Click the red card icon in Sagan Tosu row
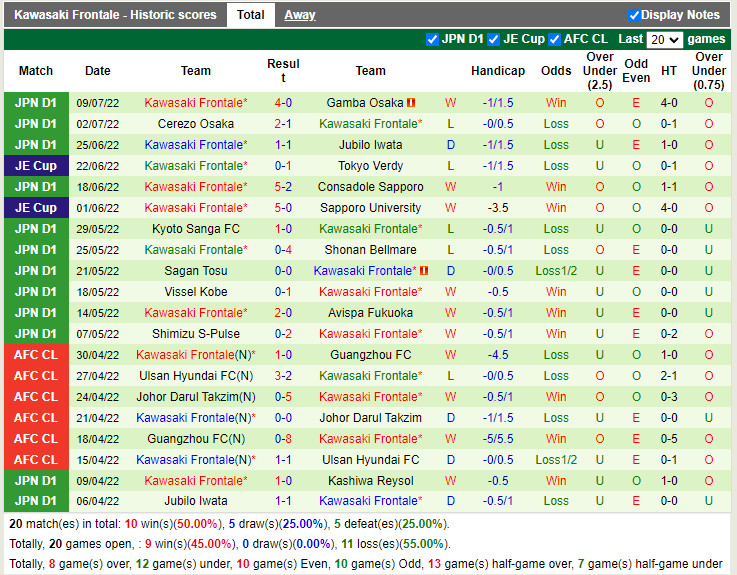737x575 pixels. (x=424, y=271)
